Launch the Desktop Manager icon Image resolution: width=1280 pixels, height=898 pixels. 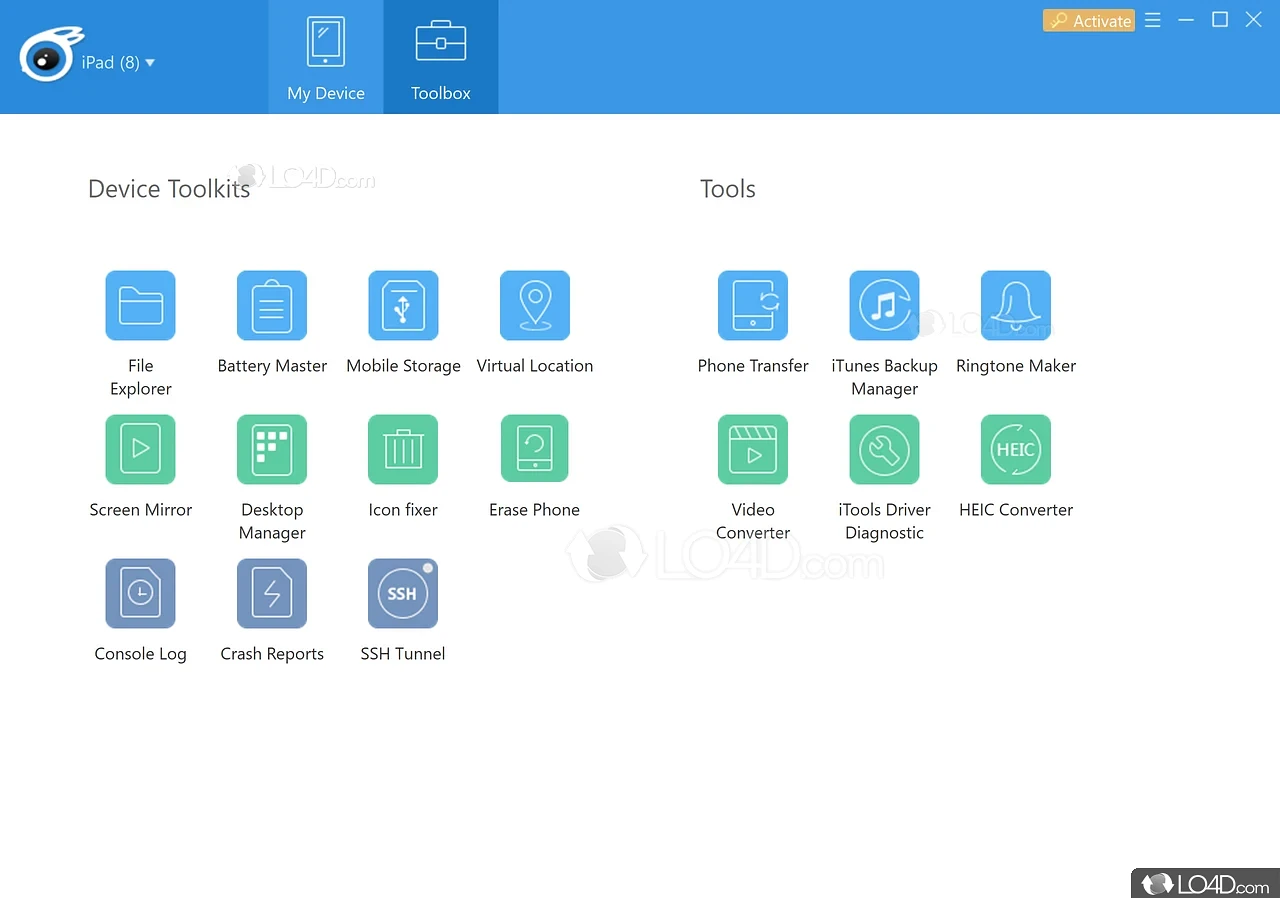pyautogui.click(x=272, y=449)
